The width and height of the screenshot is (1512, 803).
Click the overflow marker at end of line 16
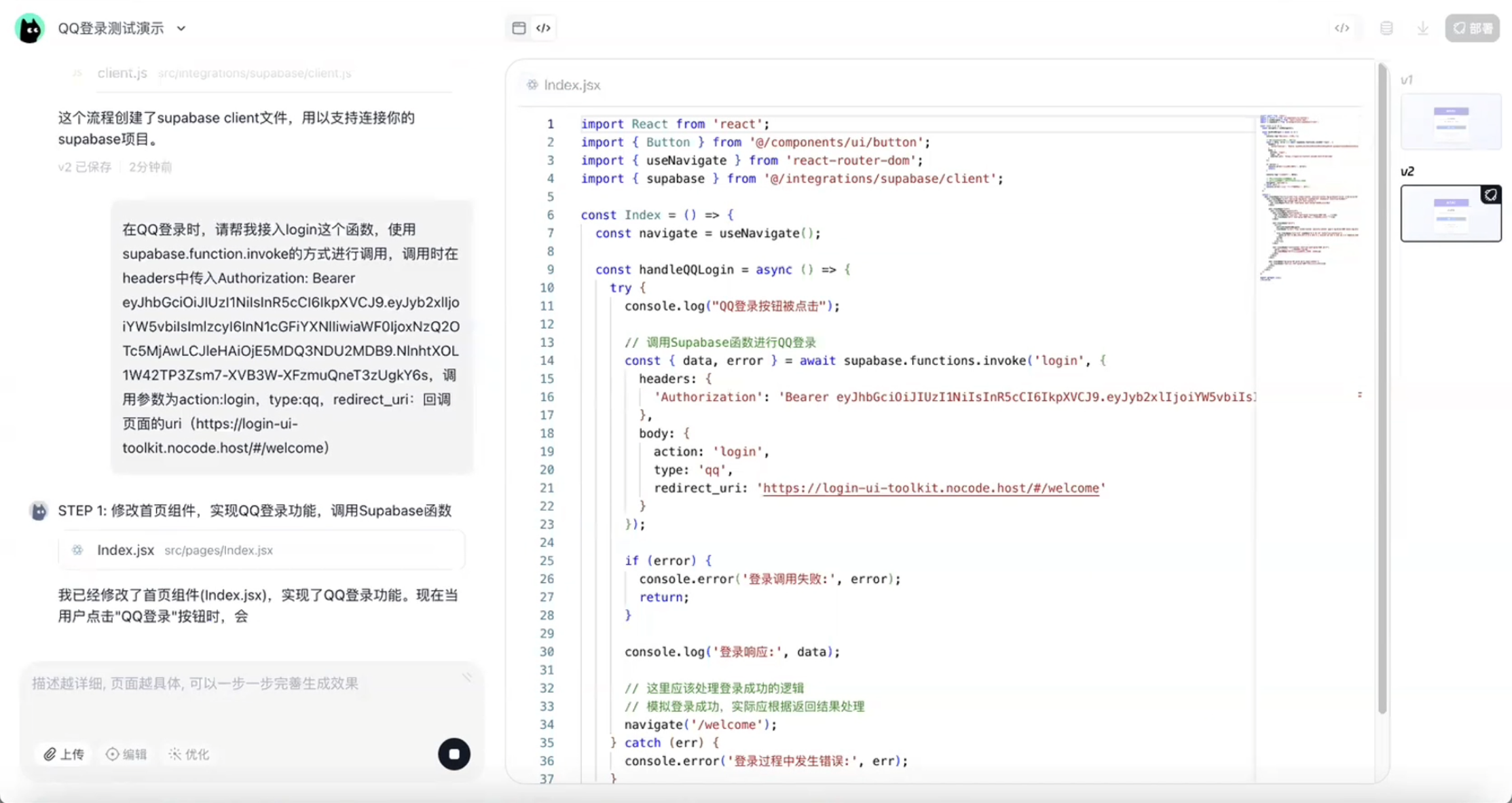tap(1359, 395)
